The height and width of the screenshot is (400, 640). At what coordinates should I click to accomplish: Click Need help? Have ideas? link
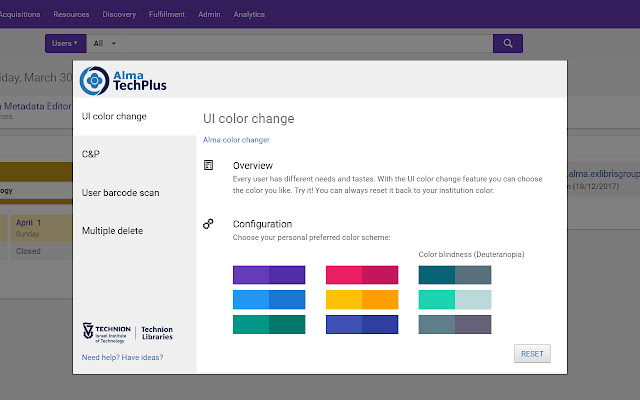(x=122, y=357)
